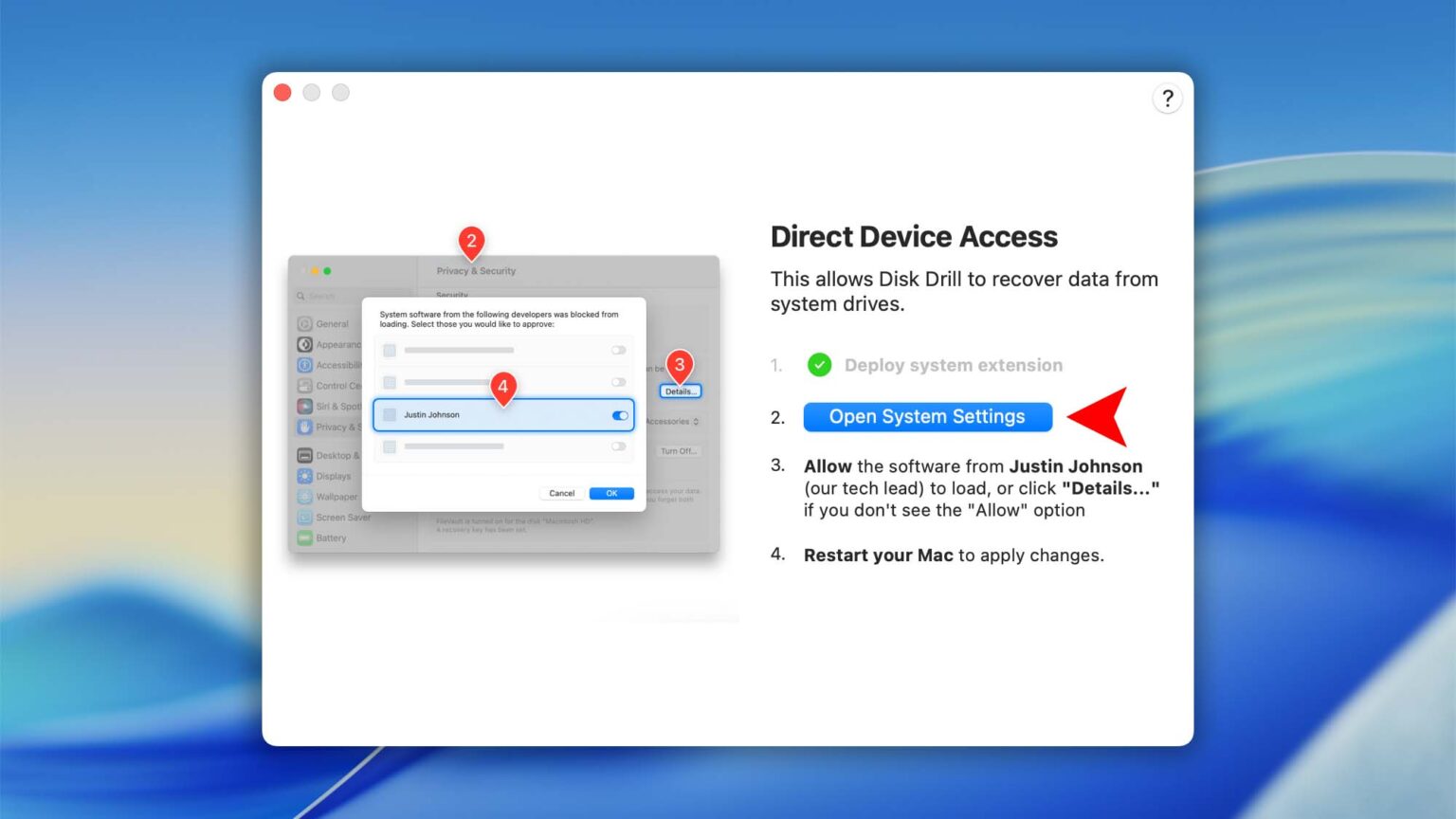Open Displays settings from the sidebar

pos(305,476)
